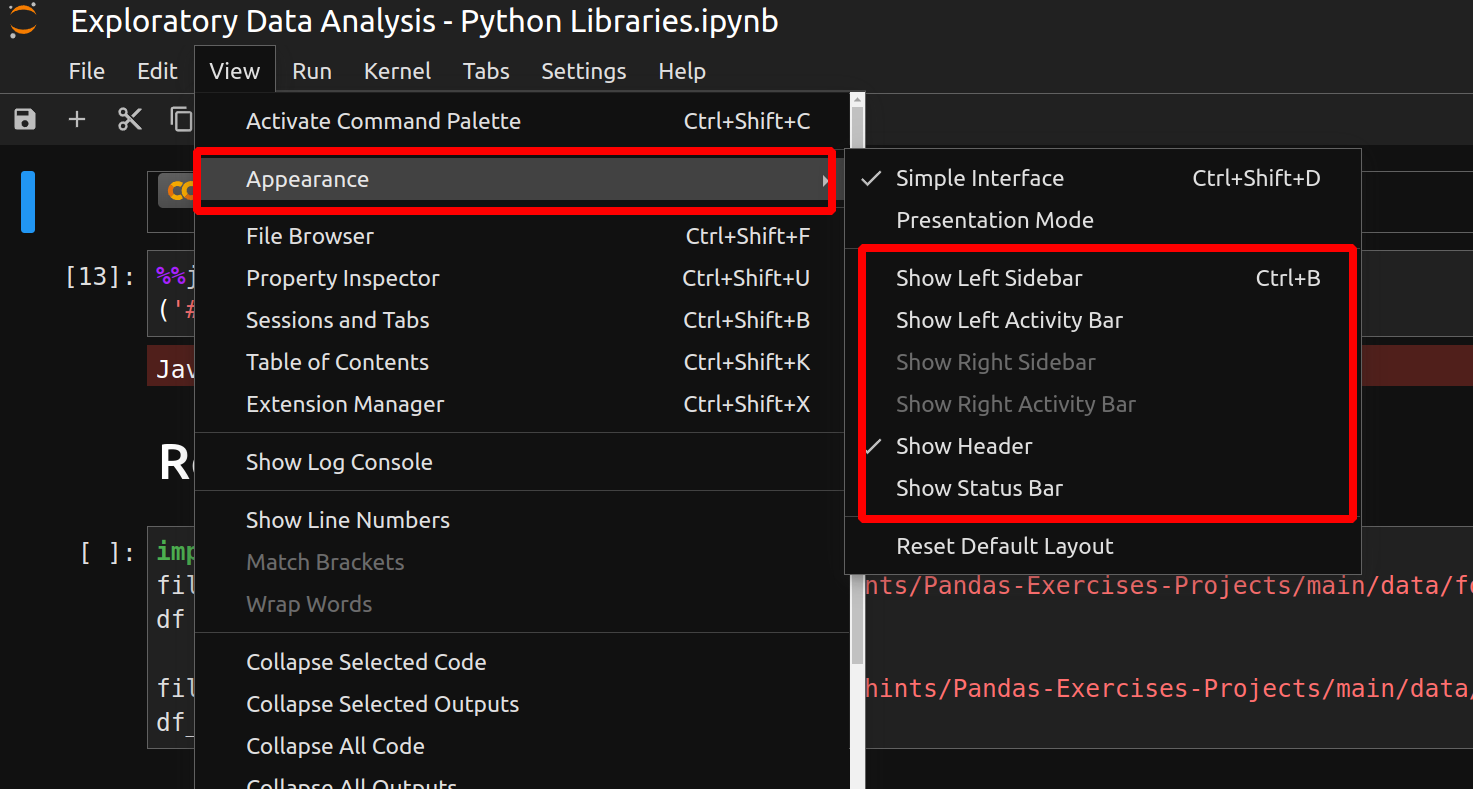Viewport: 1473px width, 789px height.
Task: Cut selected cells with the scissors icon
Action: point(130,119)
